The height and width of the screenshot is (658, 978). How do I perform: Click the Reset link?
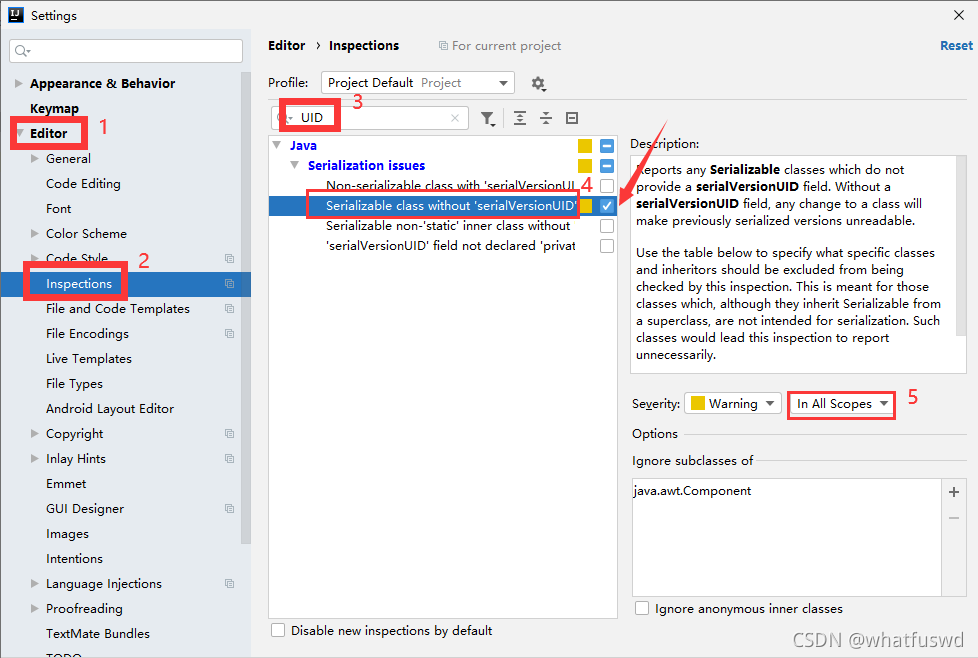point(956,46)
